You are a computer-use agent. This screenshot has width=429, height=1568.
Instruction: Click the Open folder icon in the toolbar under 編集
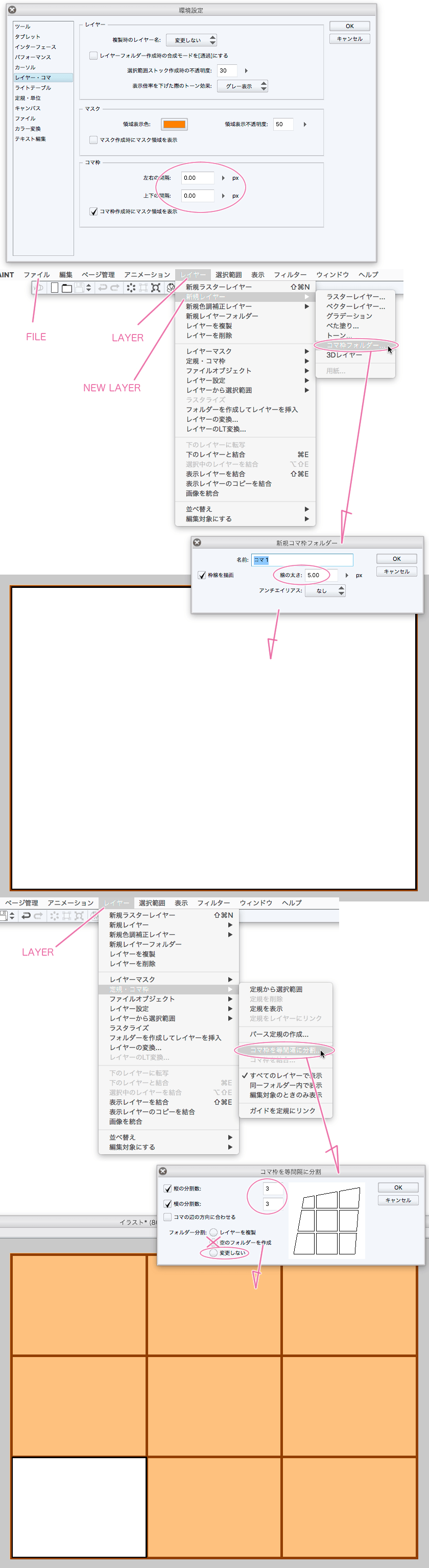(66, 288)
